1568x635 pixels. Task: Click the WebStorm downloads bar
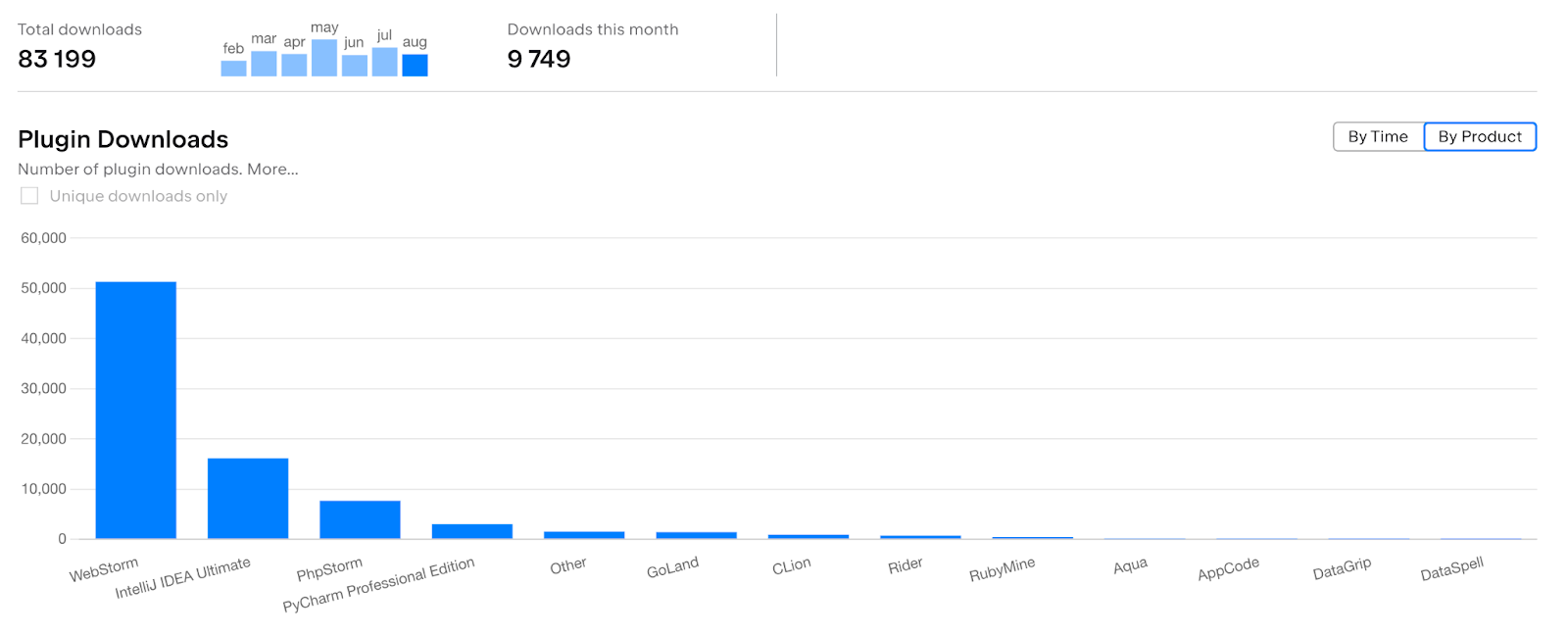tap(135, 410)
